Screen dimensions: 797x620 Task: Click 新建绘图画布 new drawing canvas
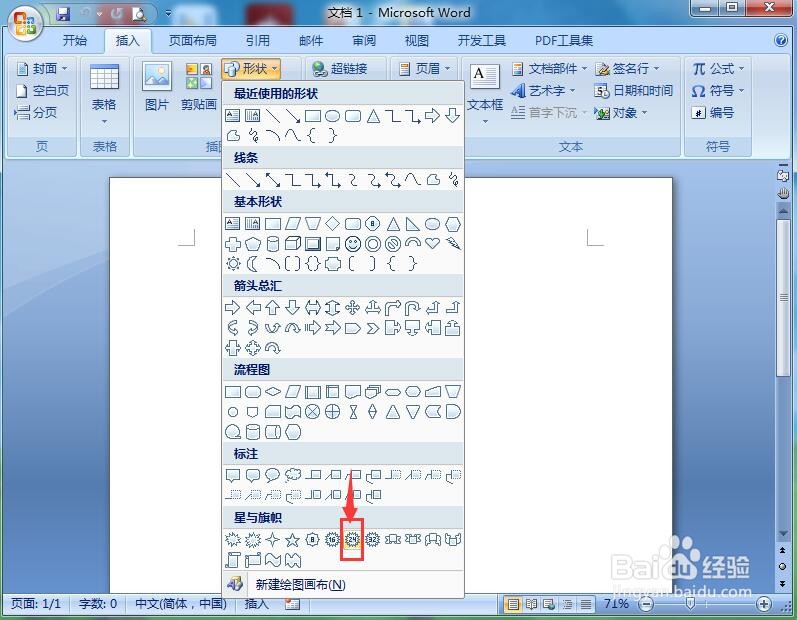343,584
